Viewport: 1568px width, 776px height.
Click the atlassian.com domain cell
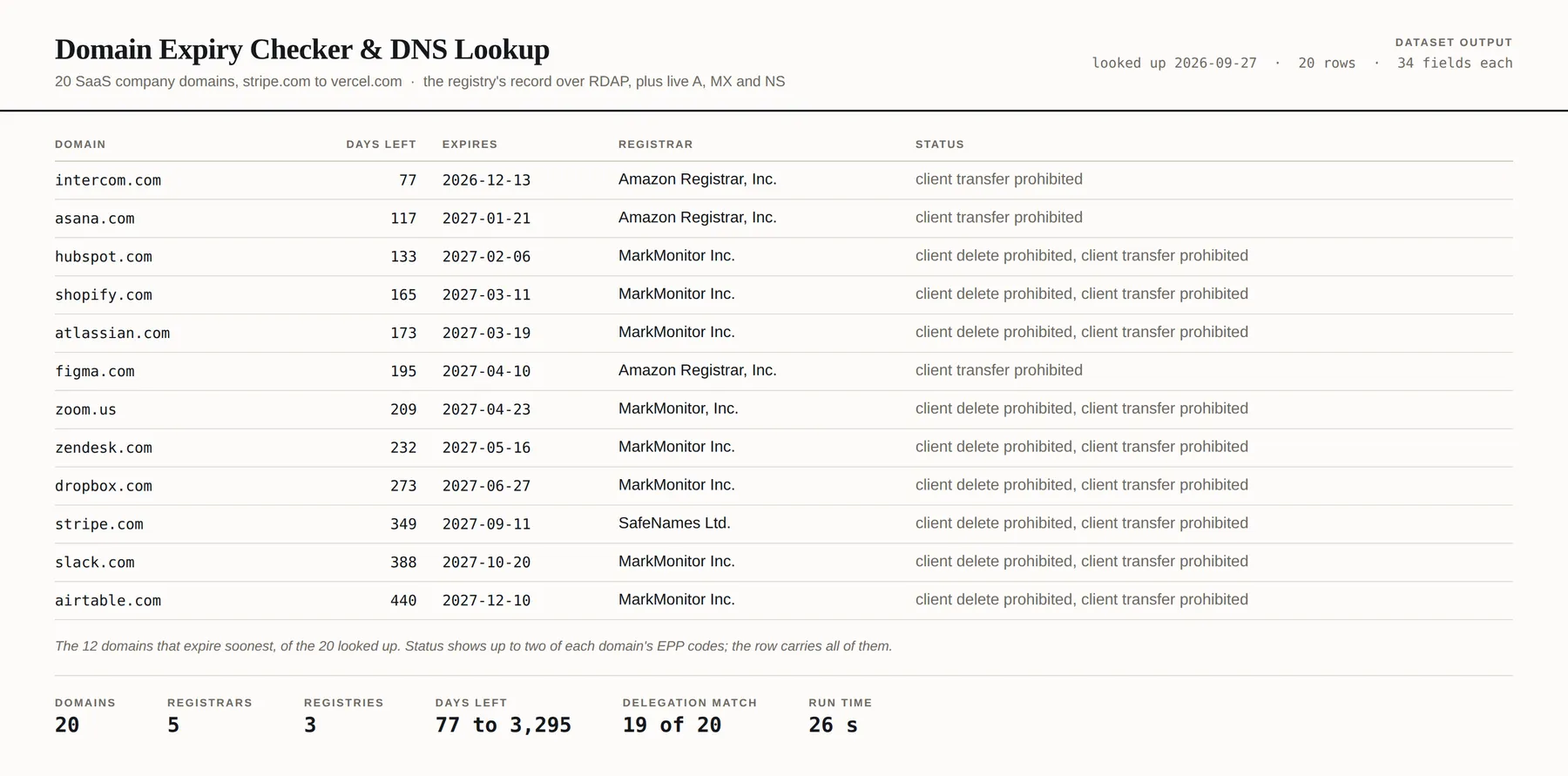pyautogui.click(x=112, y=334)
